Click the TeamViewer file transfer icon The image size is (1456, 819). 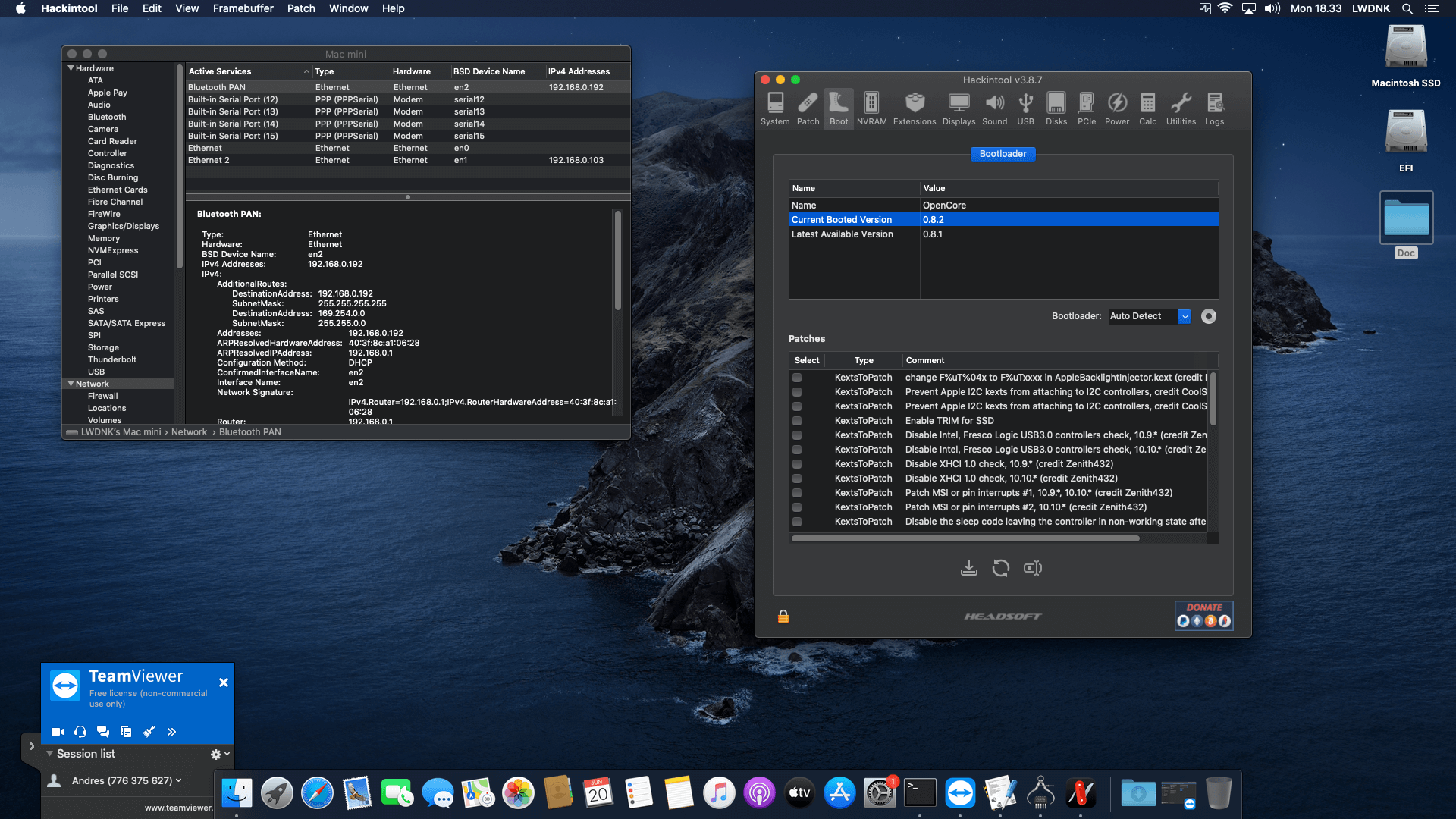[126, 732]
